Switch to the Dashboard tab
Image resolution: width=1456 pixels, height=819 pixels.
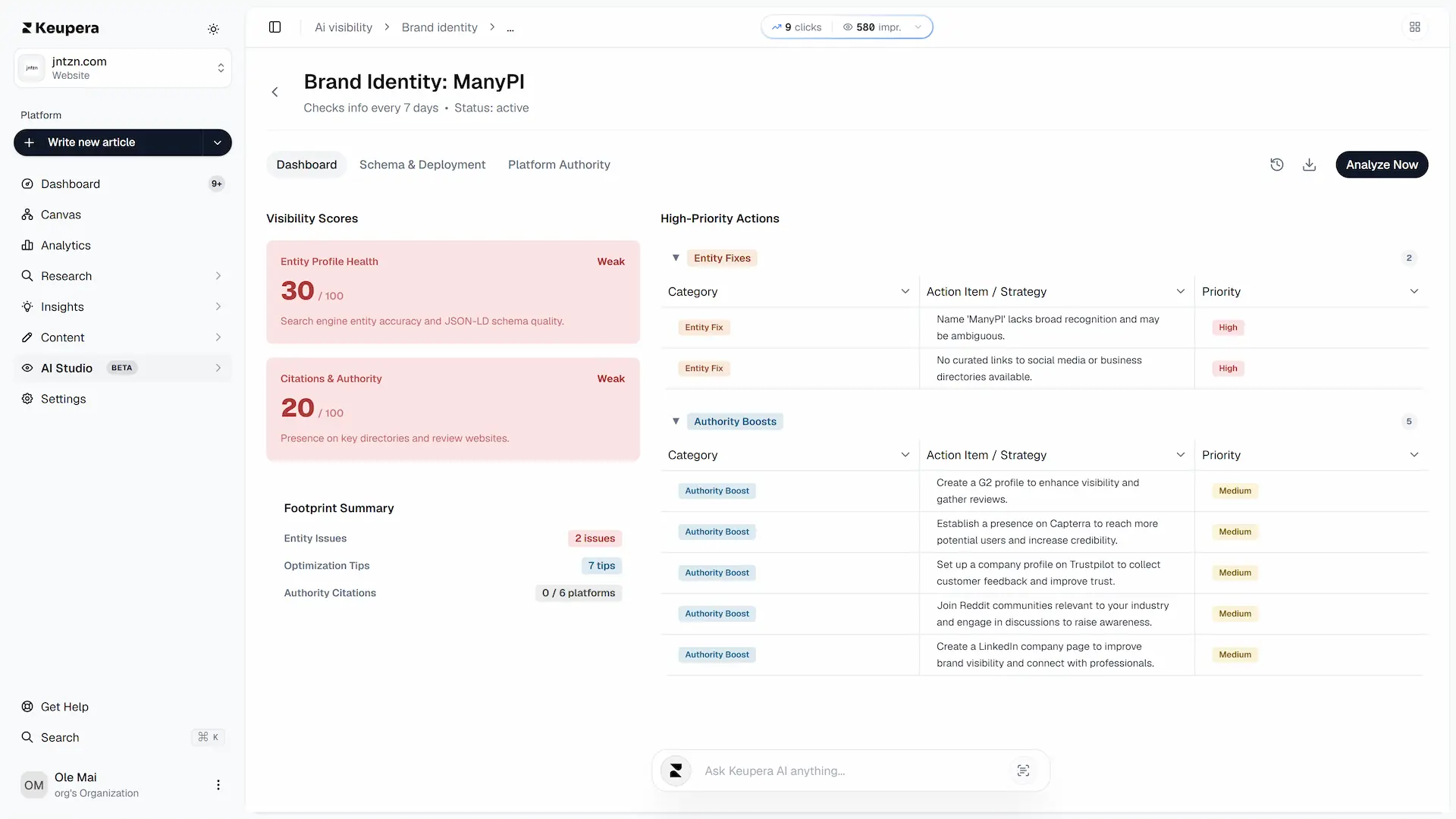[306, 165]
